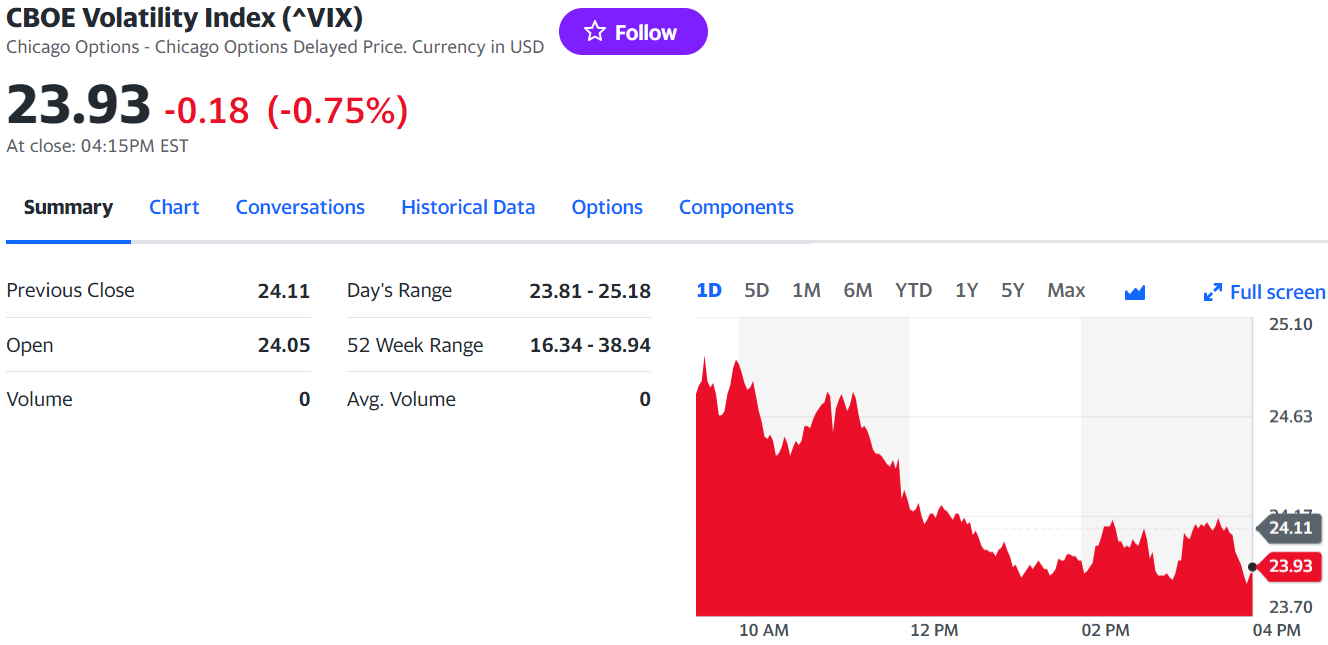The height and width of the screenshot is (645, 1328).
Task: Select the 1D chart range
Action: pyautogui.click(x=709, y=290)
